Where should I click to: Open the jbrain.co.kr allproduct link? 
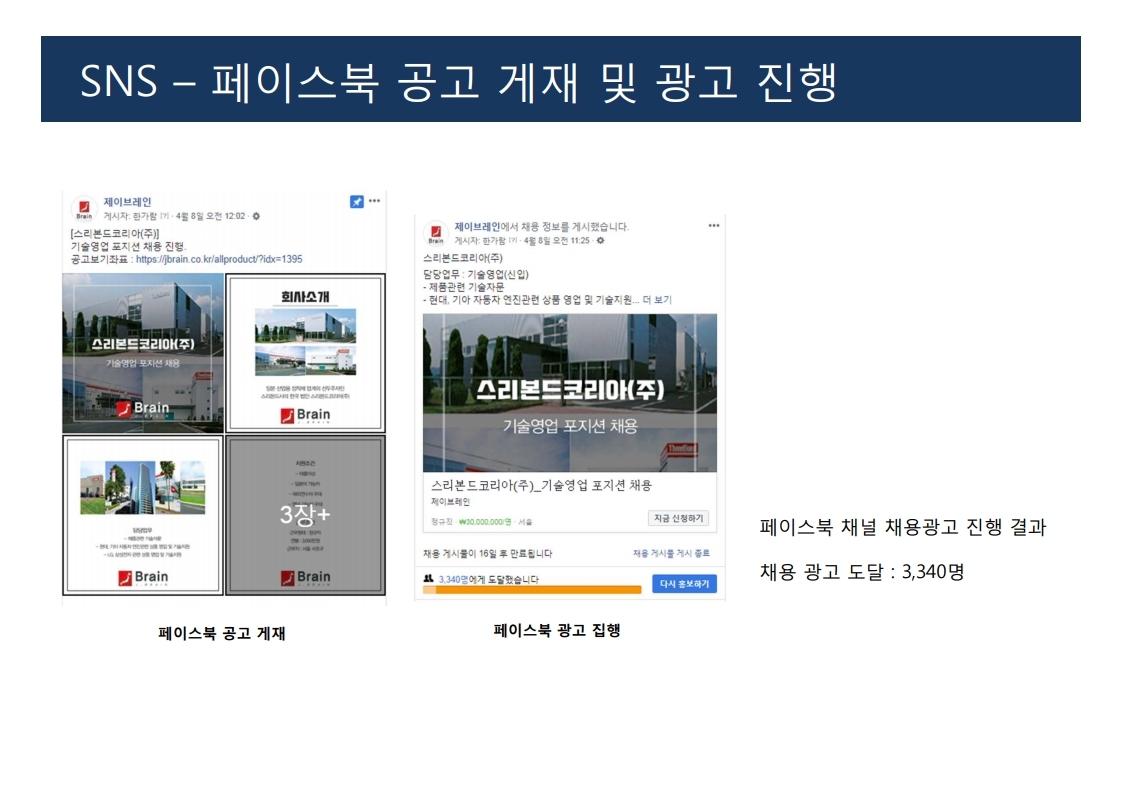point(219,259)
